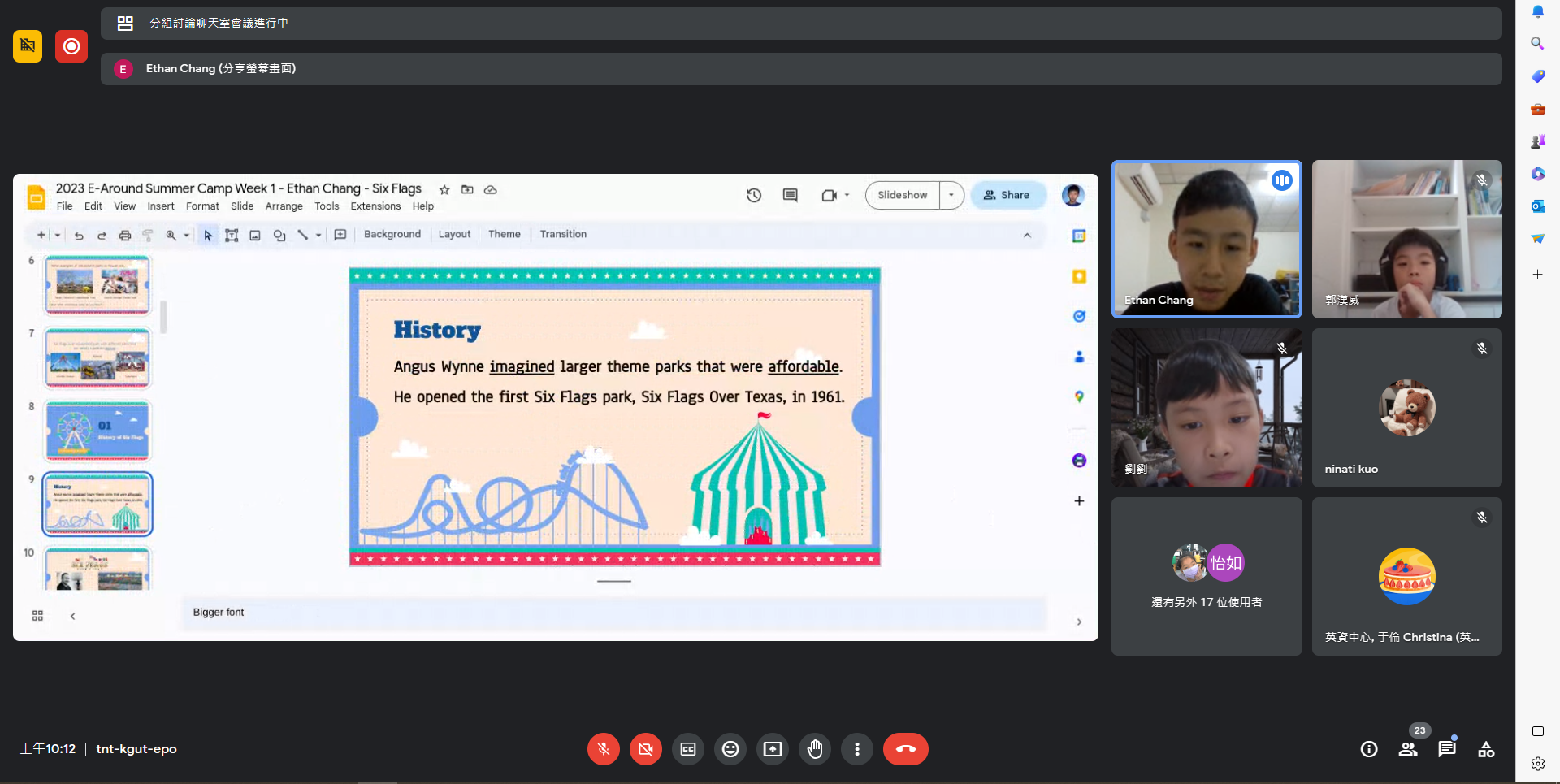1560x784 pixels.
Task: Click the Background toolbar button
Action: pyautogui.click(x=392, y=234)
